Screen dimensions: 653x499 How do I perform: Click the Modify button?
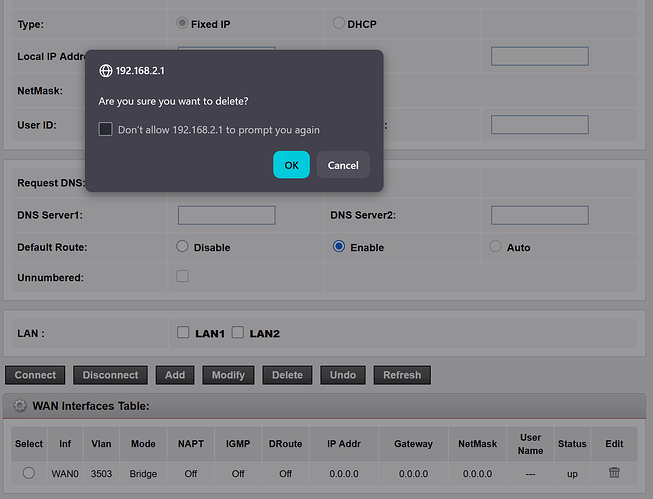pyautogui.click(x=229, y=375)
